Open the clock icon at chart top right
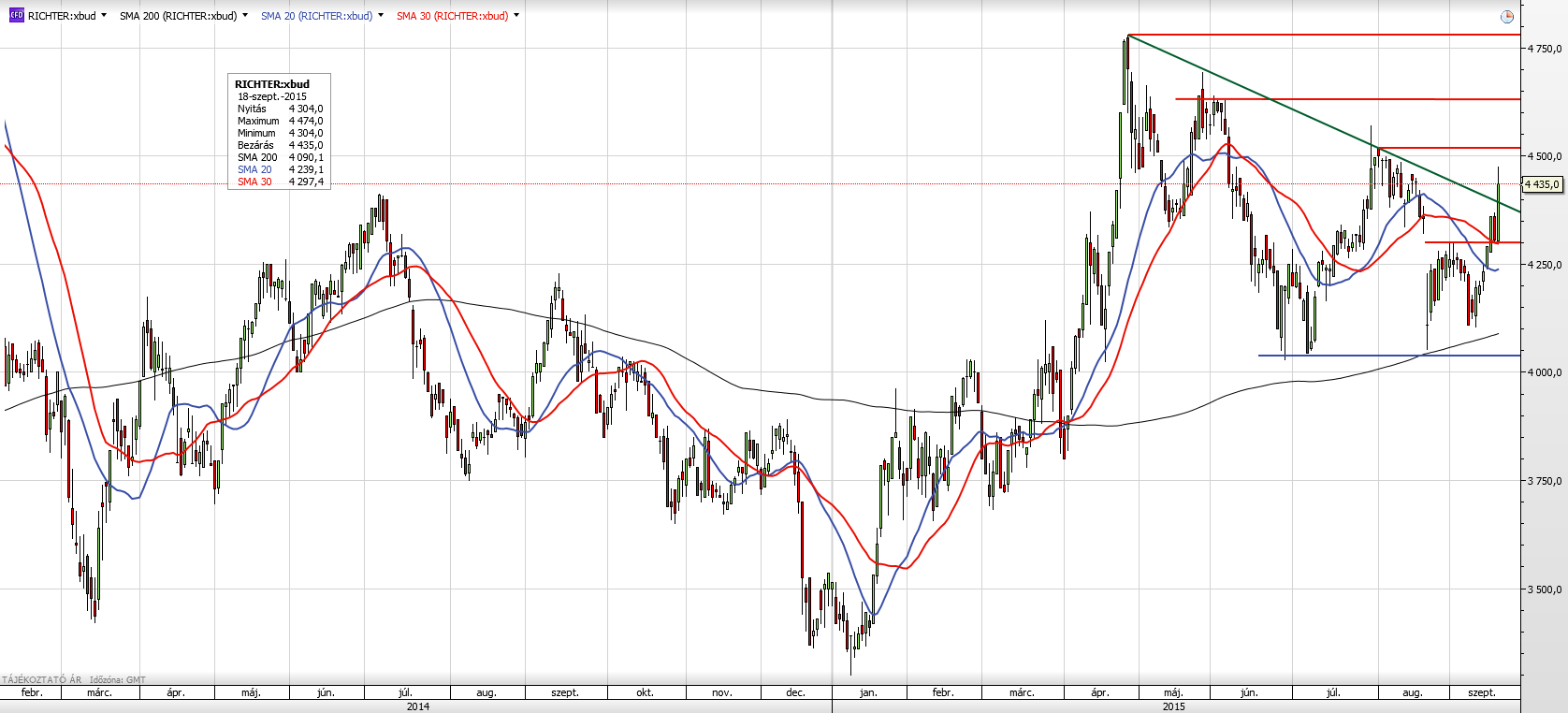The image size is (1568, 713). click(1506, 17)
